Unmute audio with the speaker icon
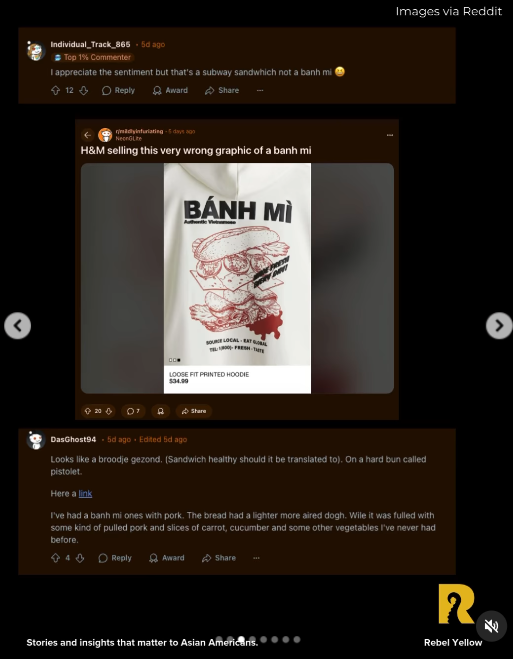This screenshot has width=513, height=659. 492,626
